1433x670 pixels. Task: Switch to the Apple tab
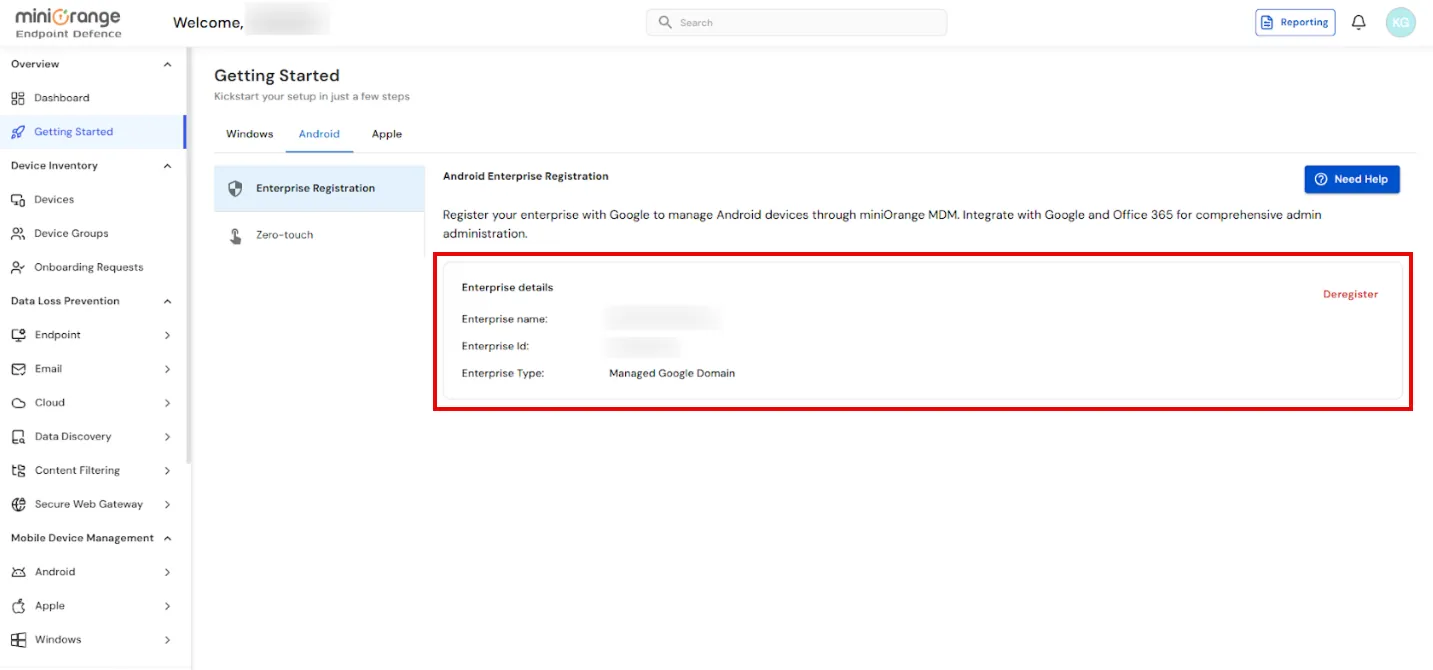[x=387, y=134]
